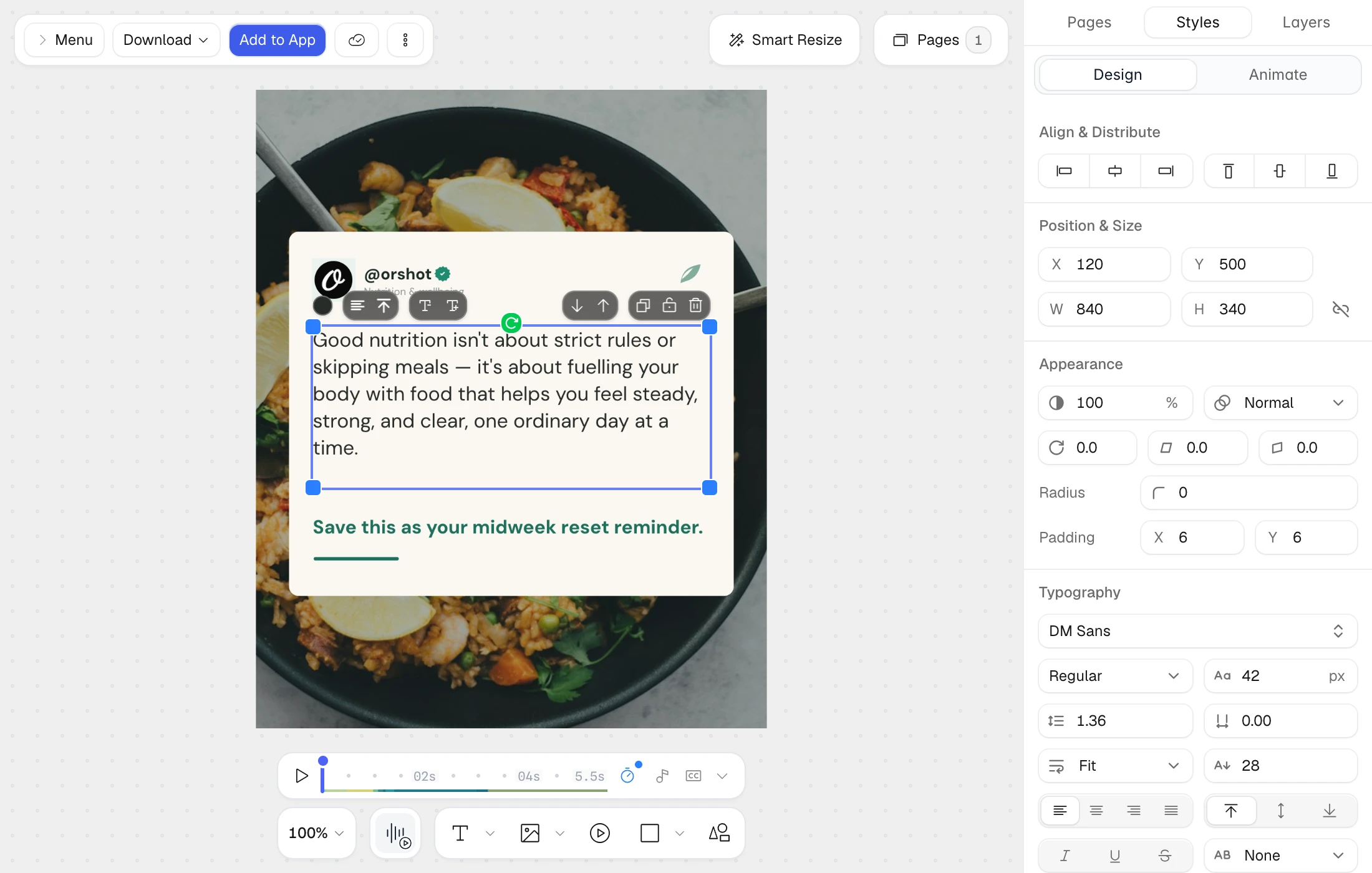Open the DM Sans font family selector

point(1197,631)
